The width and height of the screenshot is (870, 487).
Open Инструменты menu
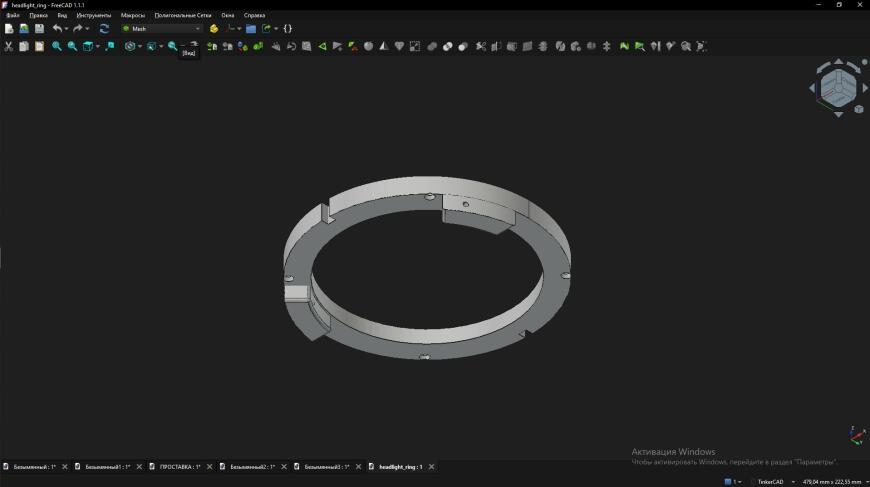(x=94, y=15)
